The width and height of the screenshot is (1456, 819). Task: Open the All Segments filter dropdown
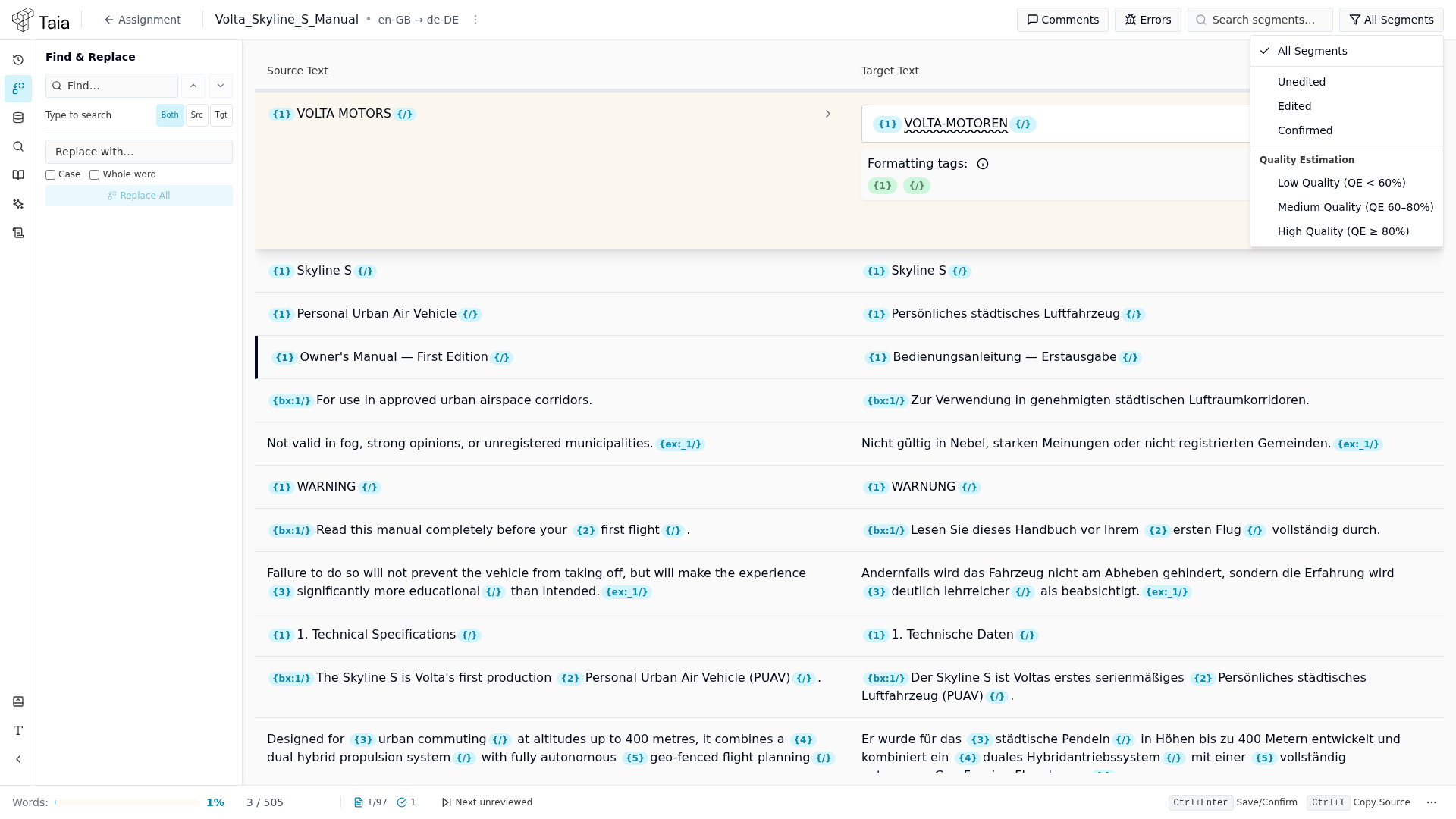point(1392,20)
